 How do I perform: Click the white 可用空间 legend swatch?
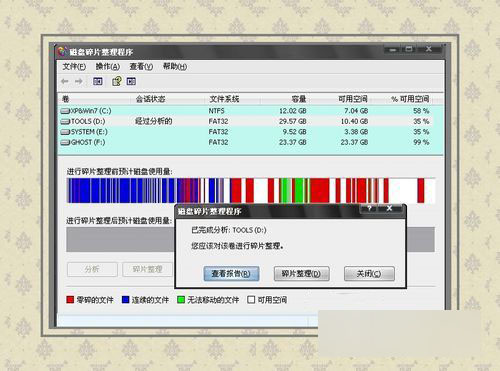(251, 300)
